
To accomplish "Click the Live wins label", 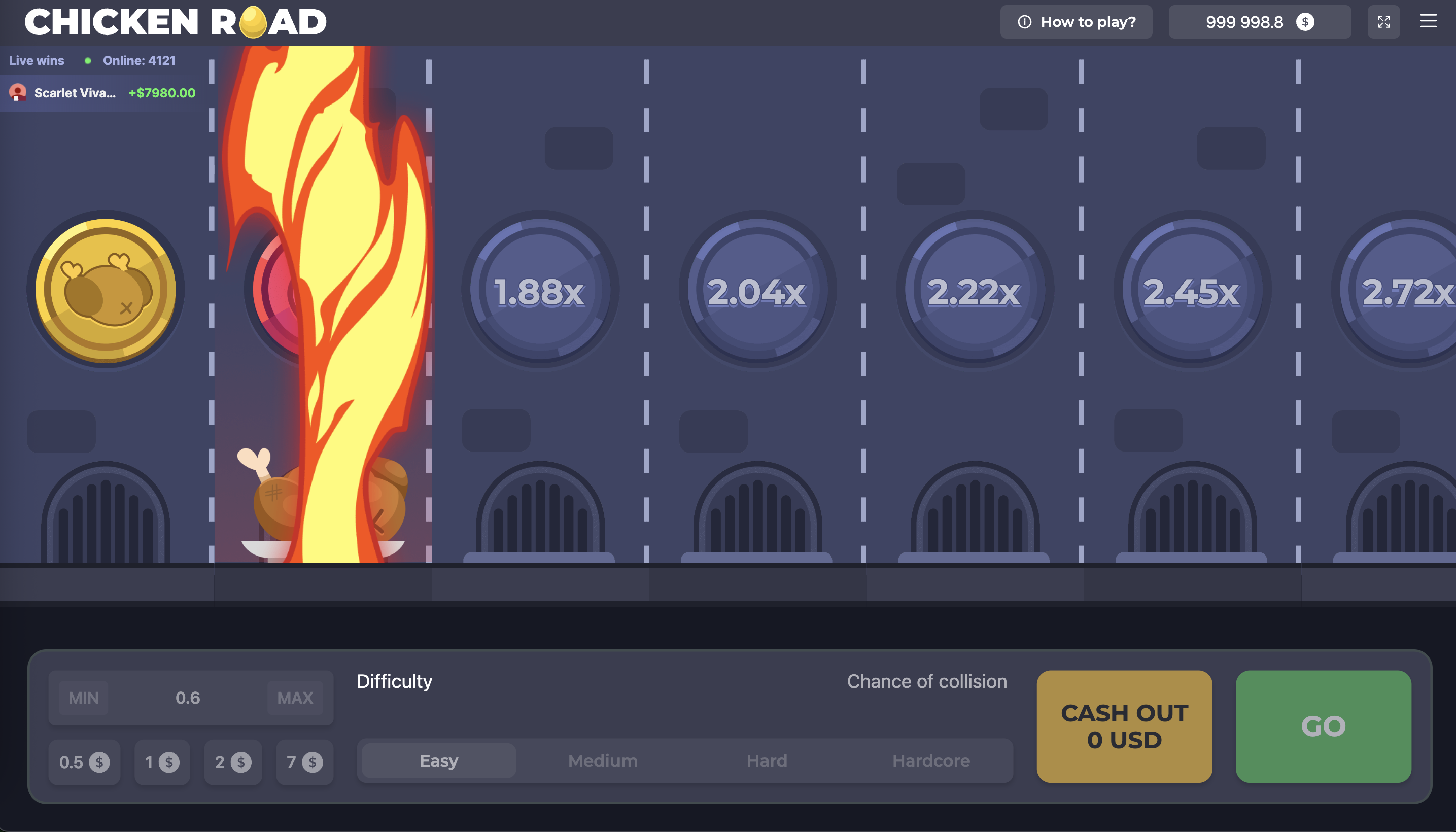I will 37,60.
